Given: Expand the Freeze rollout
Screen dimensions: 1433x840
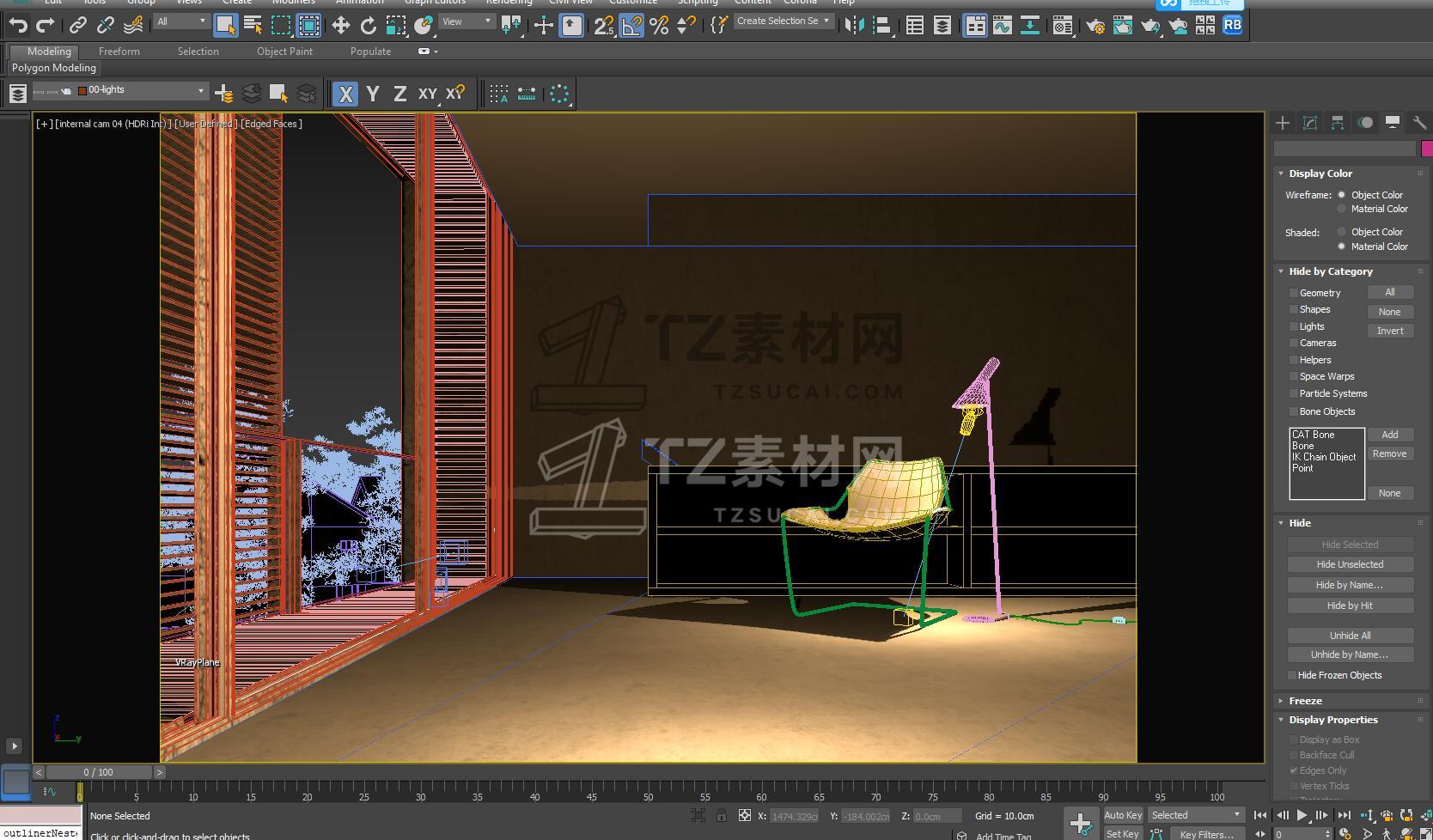Looking at the screenshot, I should pyautogui.click(x=1305, y=701).
